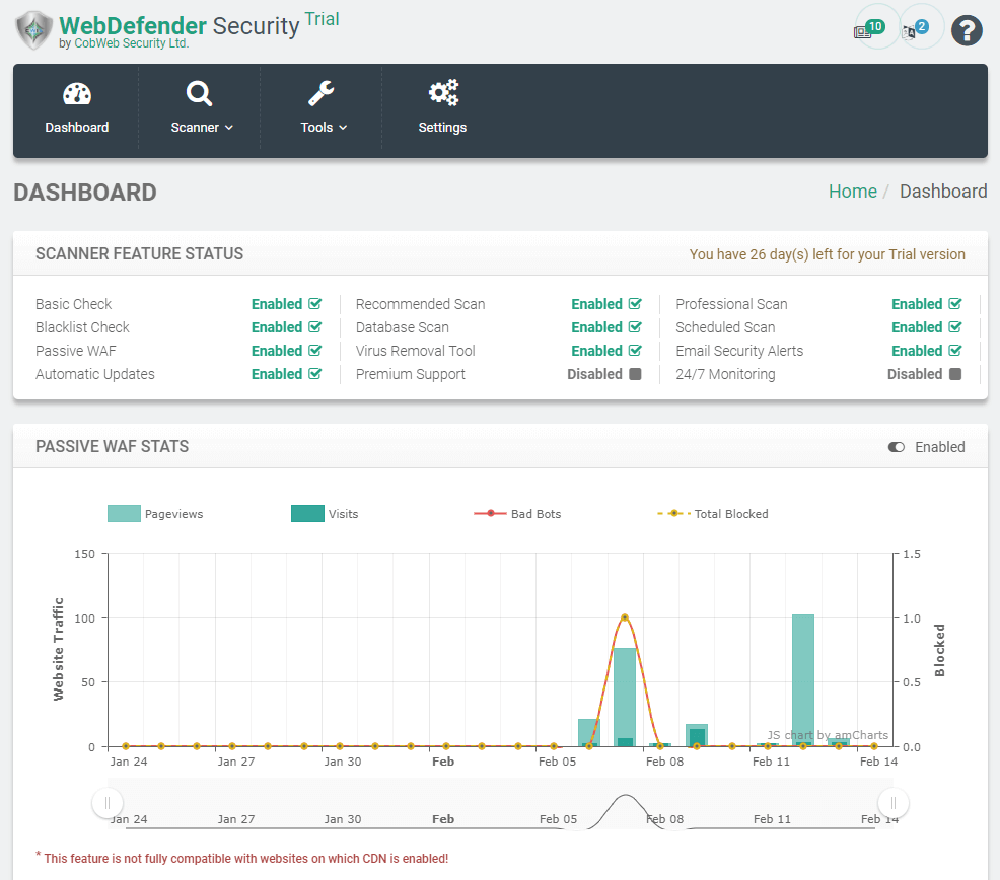
Task: Click the by CobWeb Security Ltd. text
Action: [x=124, y=43]
